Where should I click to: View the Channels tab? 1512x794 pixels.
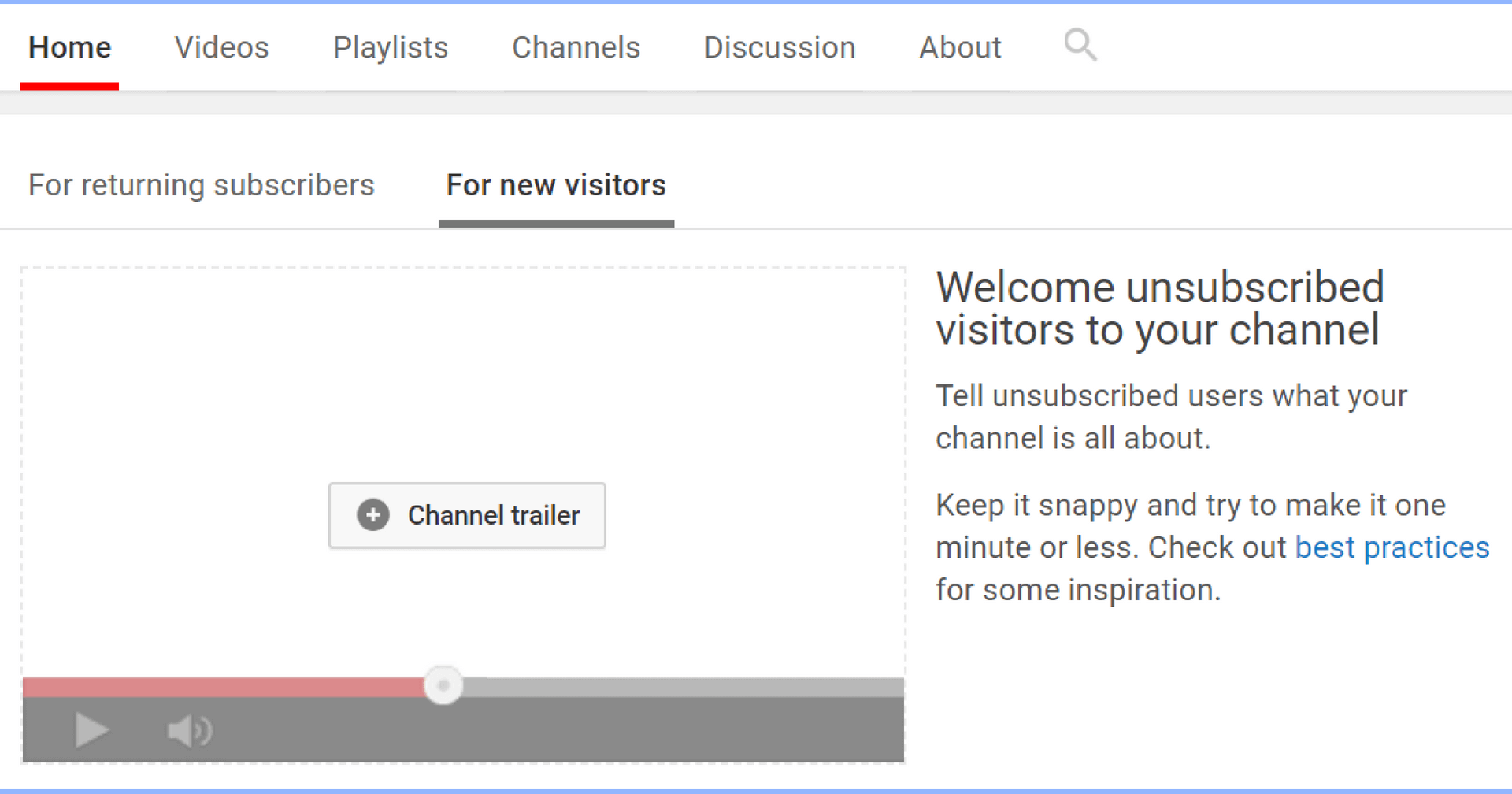[576, 47]
